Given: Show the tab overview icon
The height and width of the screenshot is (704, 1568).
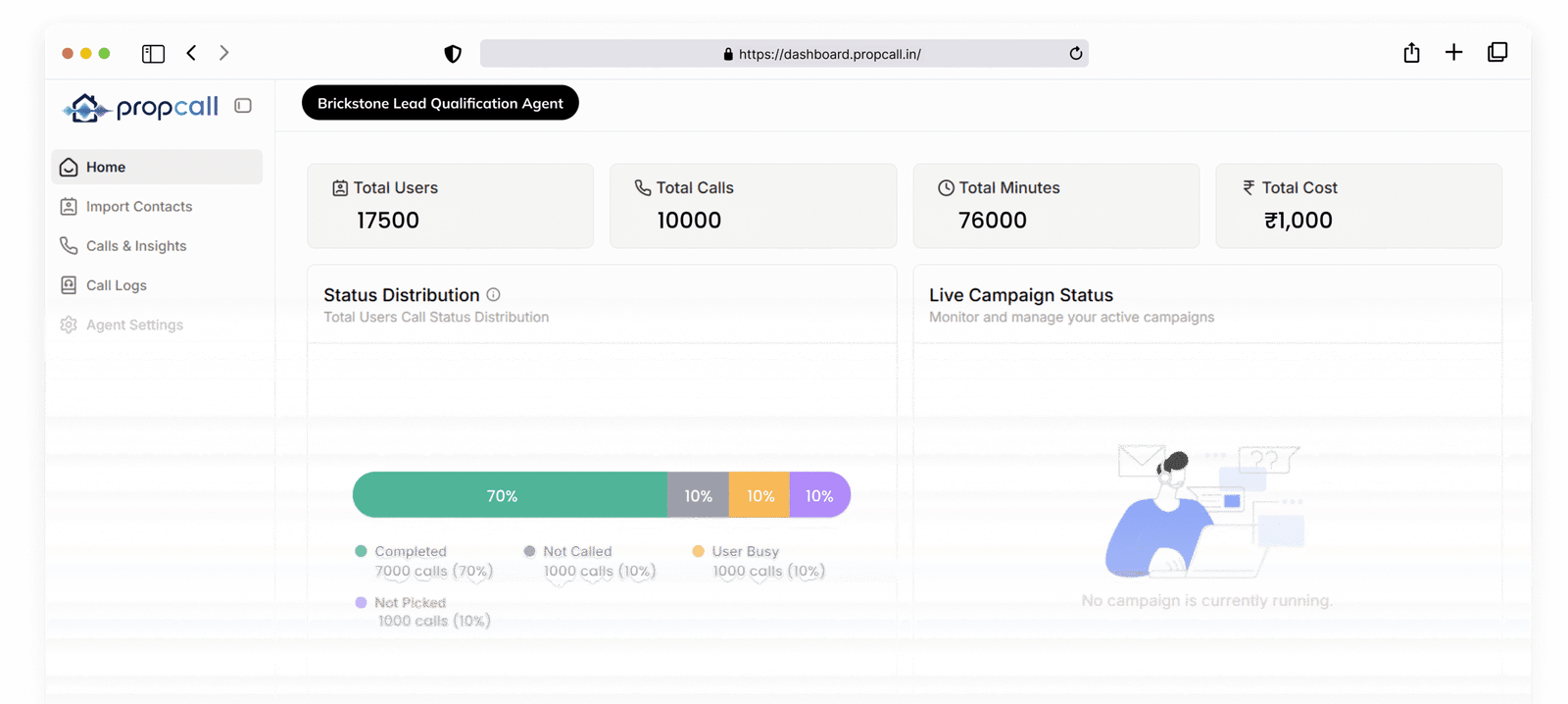Looking at the screenshot, I should pyautogui.click(x=1497, y=53).
